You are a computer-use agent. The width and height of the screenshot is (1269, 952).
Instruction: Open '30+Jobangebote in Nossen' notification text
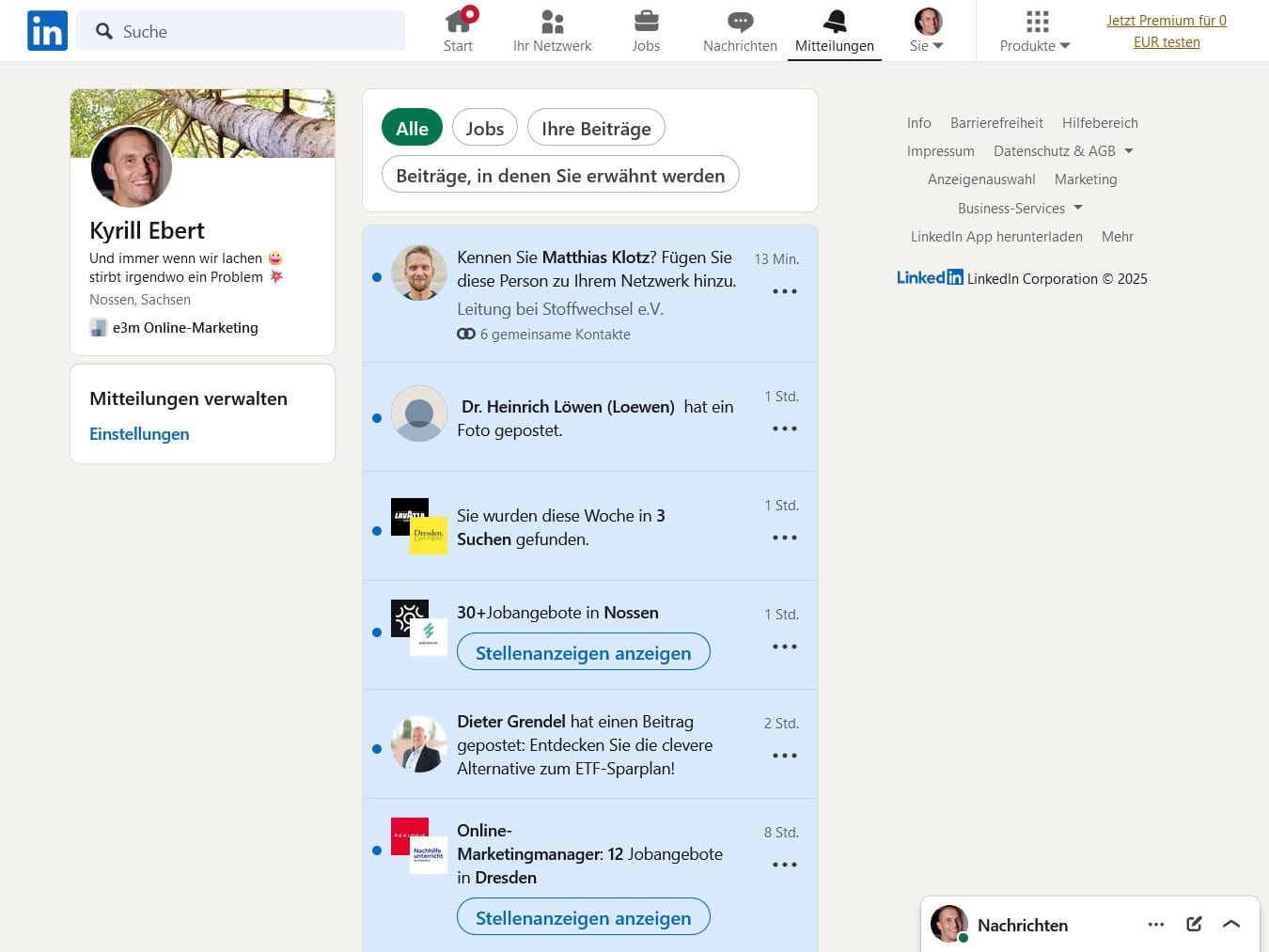pos(557,613)
